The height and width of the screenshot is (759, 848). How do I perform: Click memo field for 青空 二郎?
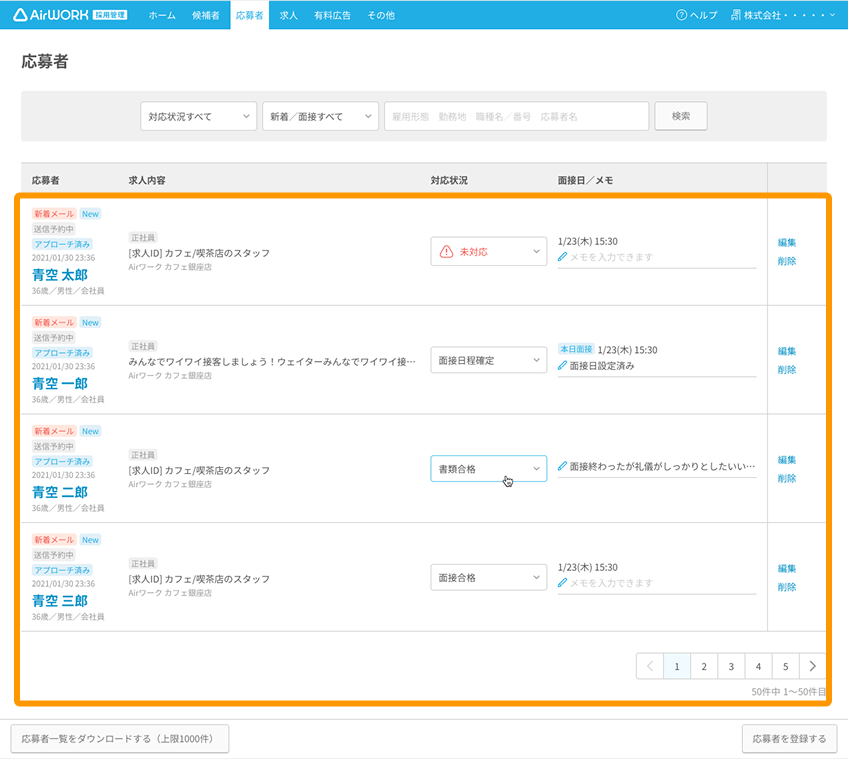[x=657, y=467]
